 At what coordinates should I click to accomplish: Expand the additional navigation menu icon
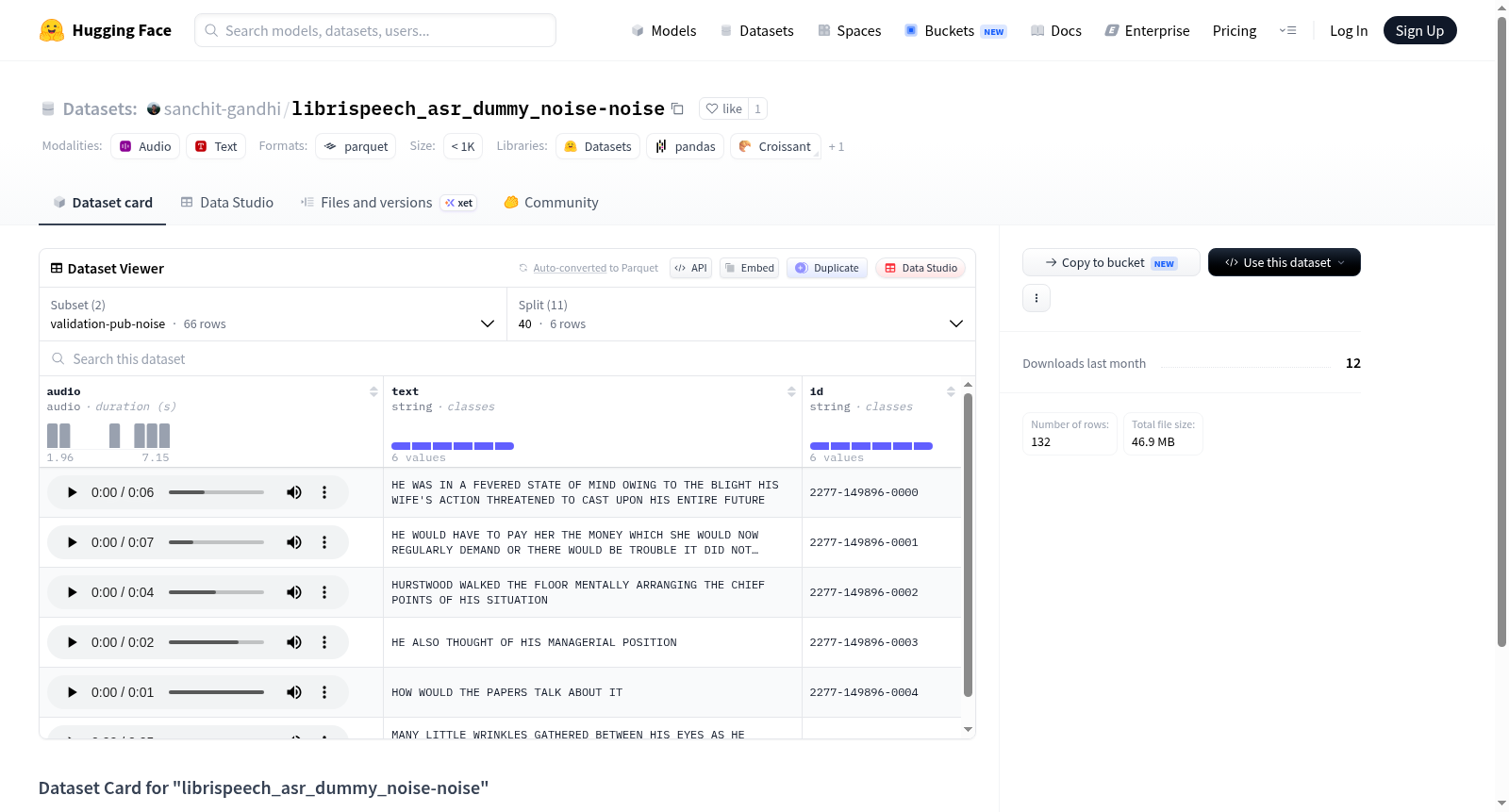point(1287,30)
